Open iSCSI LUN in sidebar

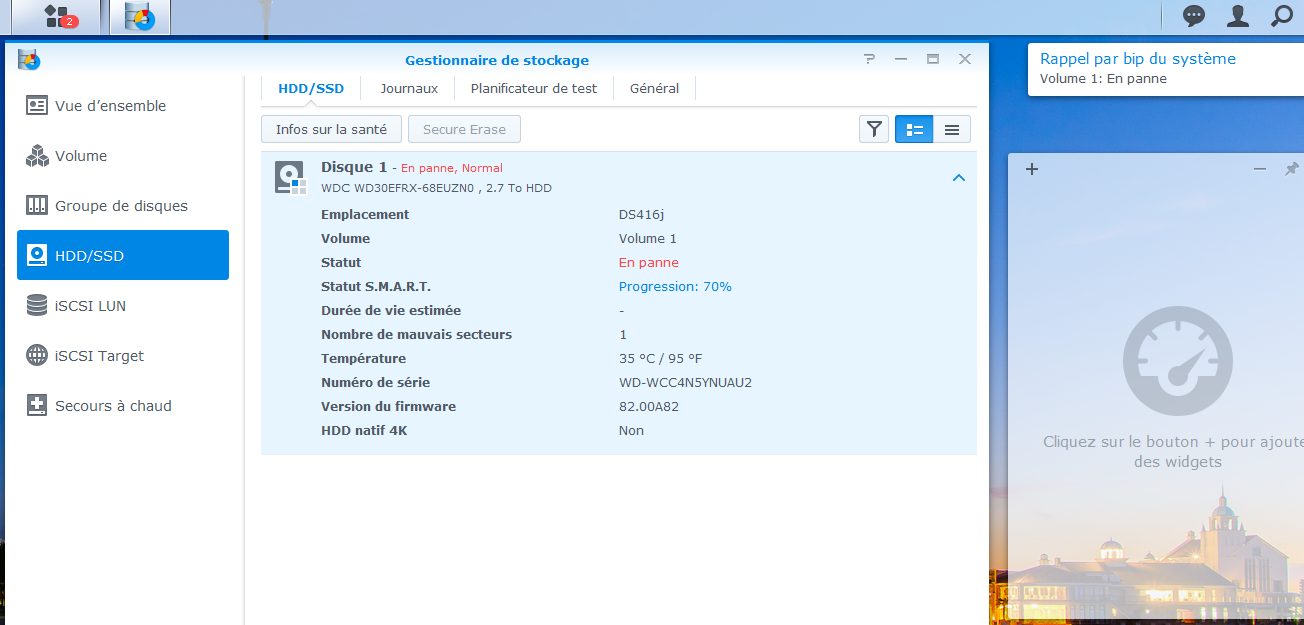tap(123, 306)
